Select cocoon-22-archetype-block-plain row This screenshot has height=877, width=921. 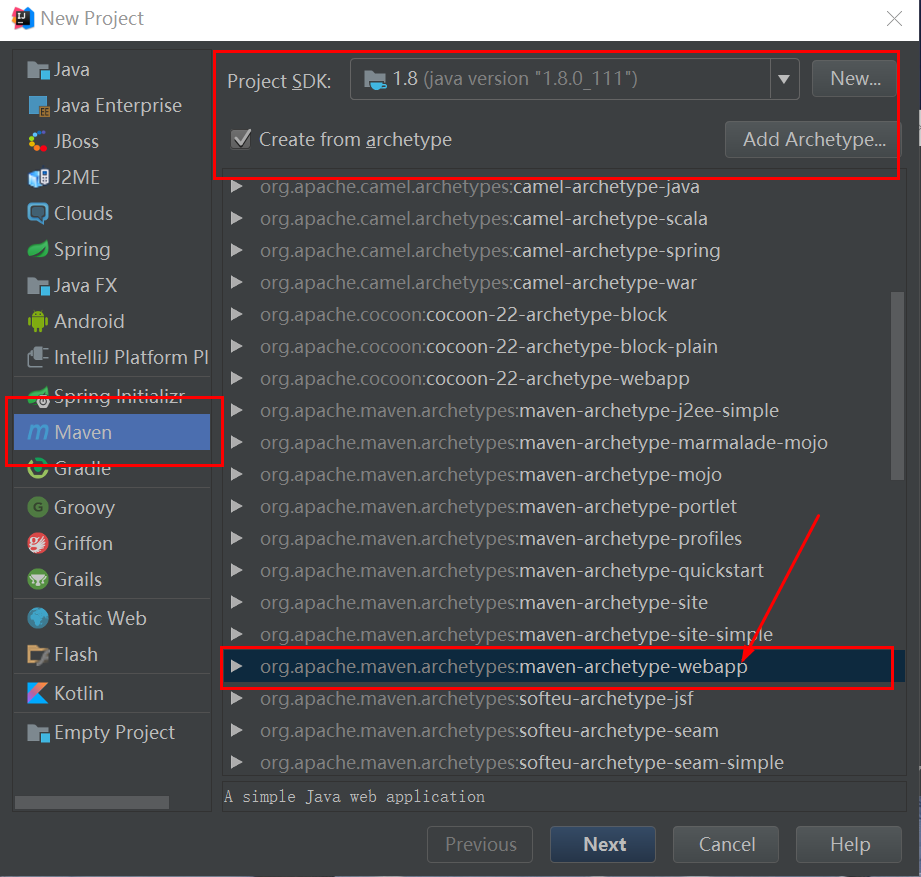563,347
